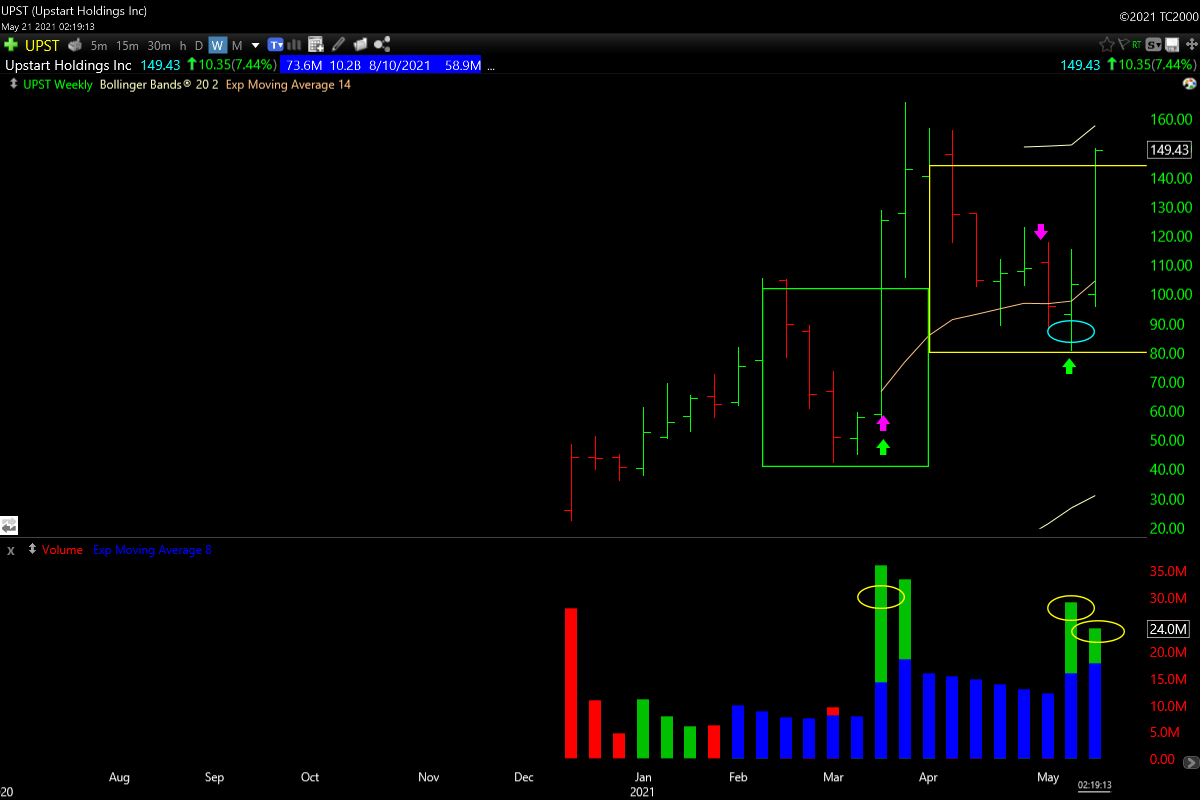Click the volume pane reorder arrows
Screen dimensions: 1200x800
(32, 550)
